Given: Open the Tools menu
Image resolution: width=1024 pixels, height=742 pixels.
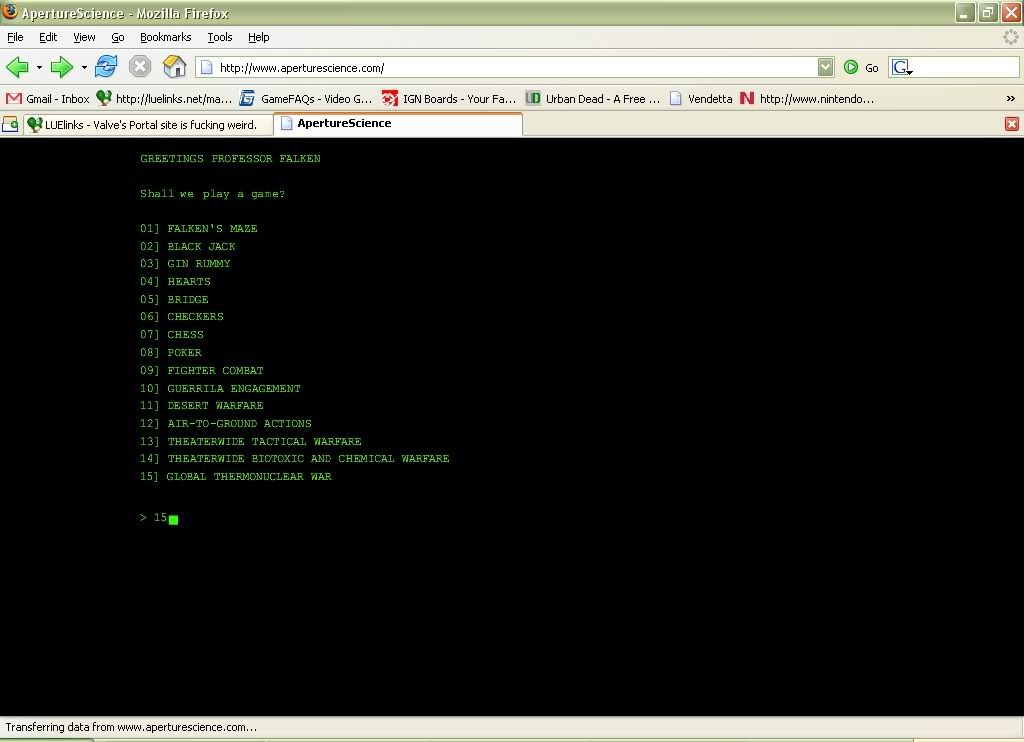Looking at the screenshot, I should click(220, 37).
